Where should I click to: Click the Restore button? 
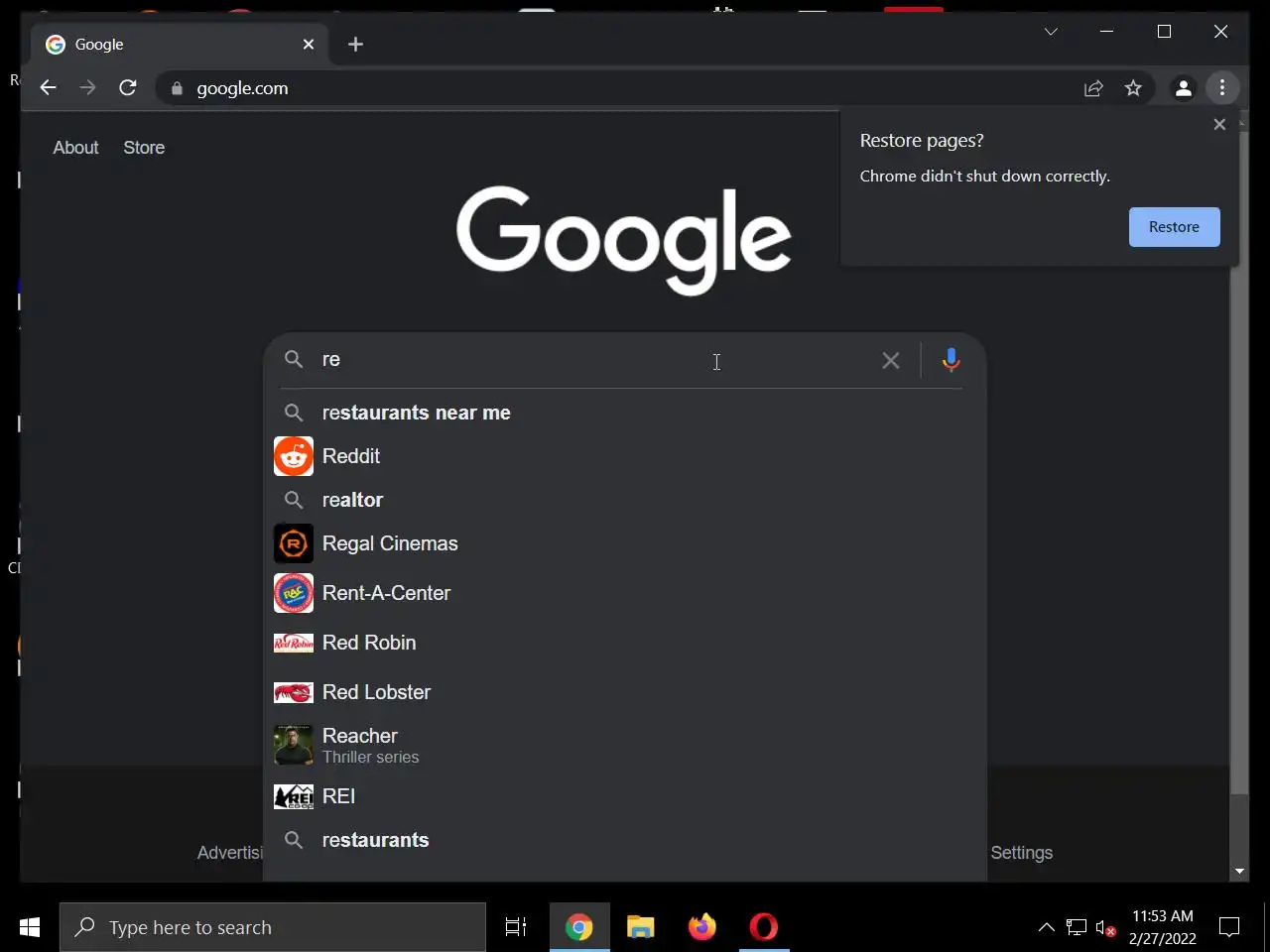pos(1174,227)
